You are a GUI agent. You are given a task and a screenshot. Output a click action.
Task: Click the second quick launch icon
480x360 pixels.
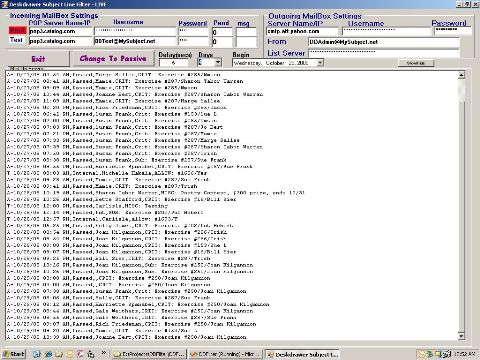[x=48, y=354]
